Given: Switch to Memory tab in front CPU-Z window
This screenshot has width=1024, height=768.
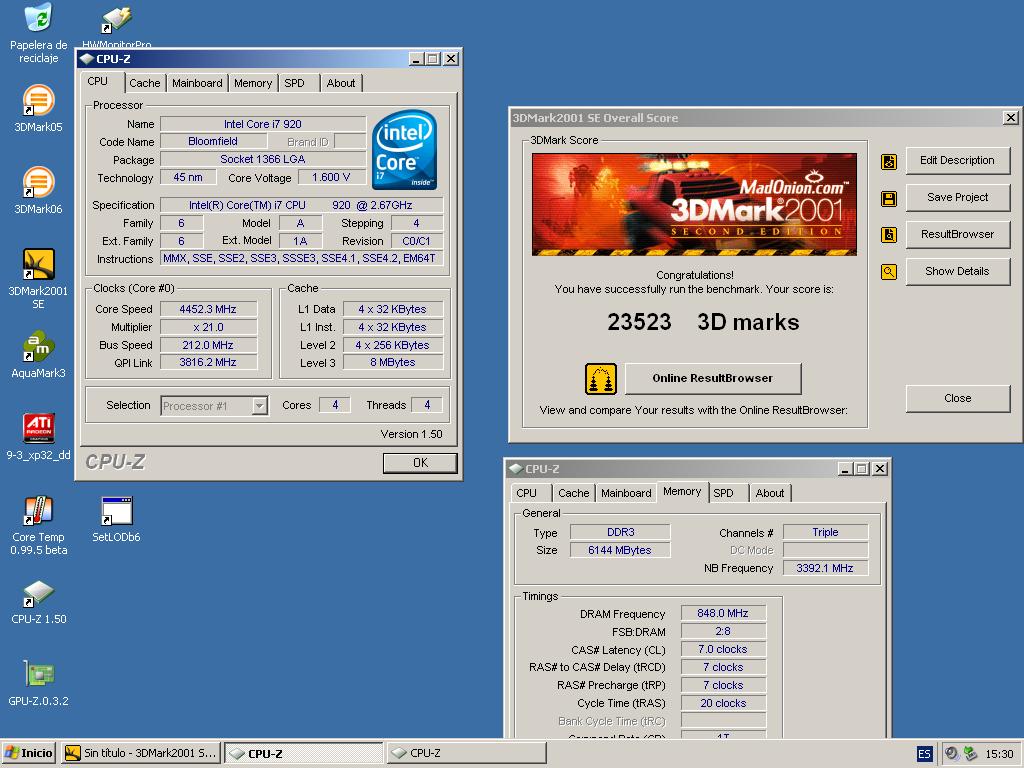Looking at the screenshot, I should [x=253, y=83].
